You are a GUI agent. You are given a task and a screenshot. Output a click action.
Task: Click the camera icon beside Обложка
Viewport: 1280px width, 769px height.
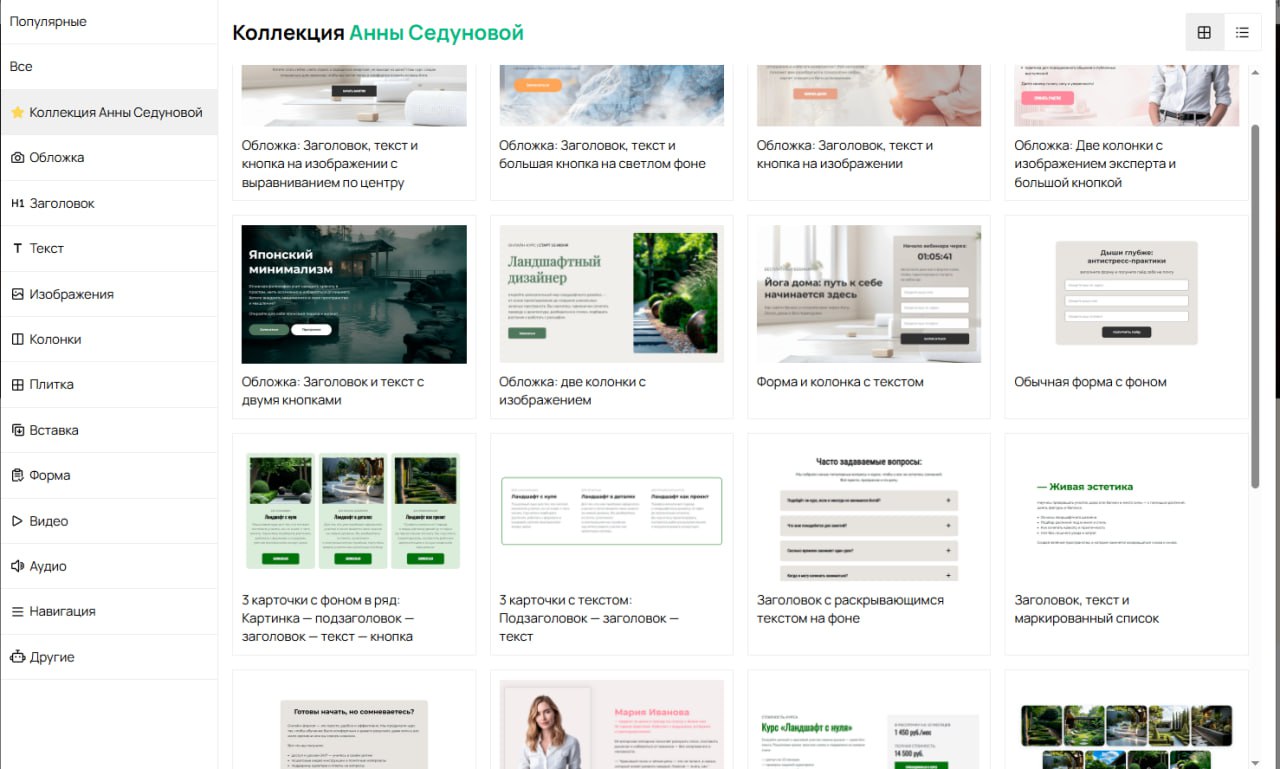(x=17, y=158)
